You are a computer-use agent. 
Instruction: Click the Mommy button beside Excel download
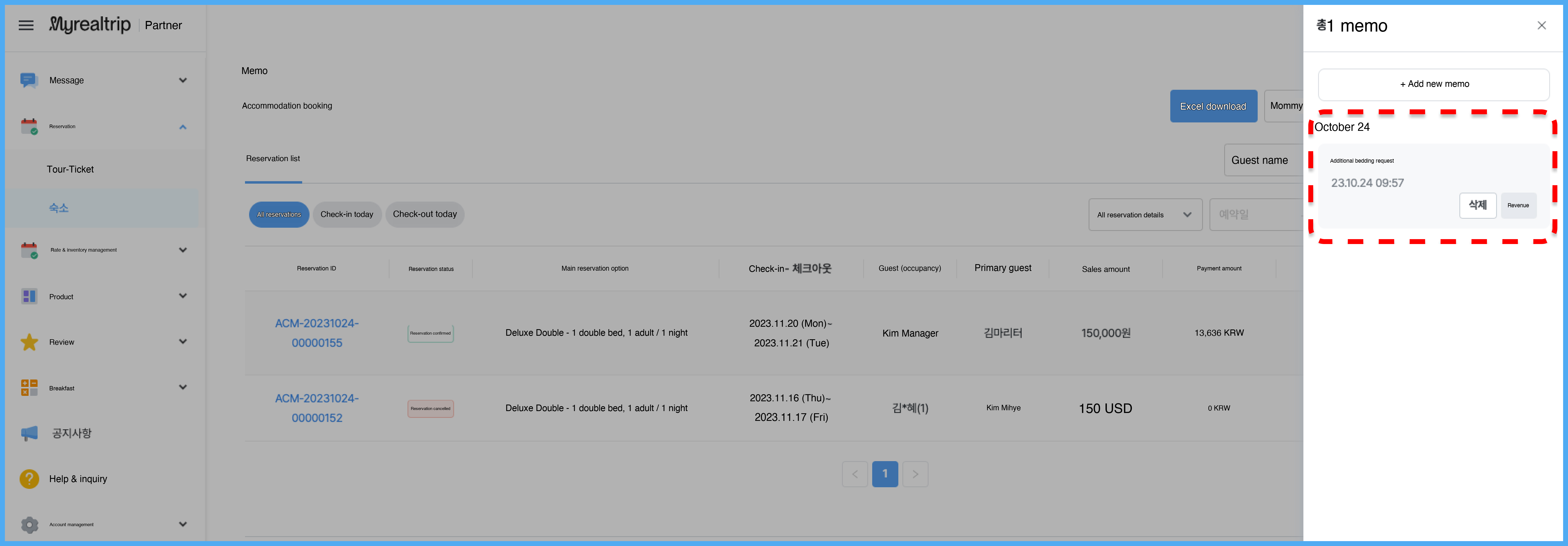(1284, 106)
